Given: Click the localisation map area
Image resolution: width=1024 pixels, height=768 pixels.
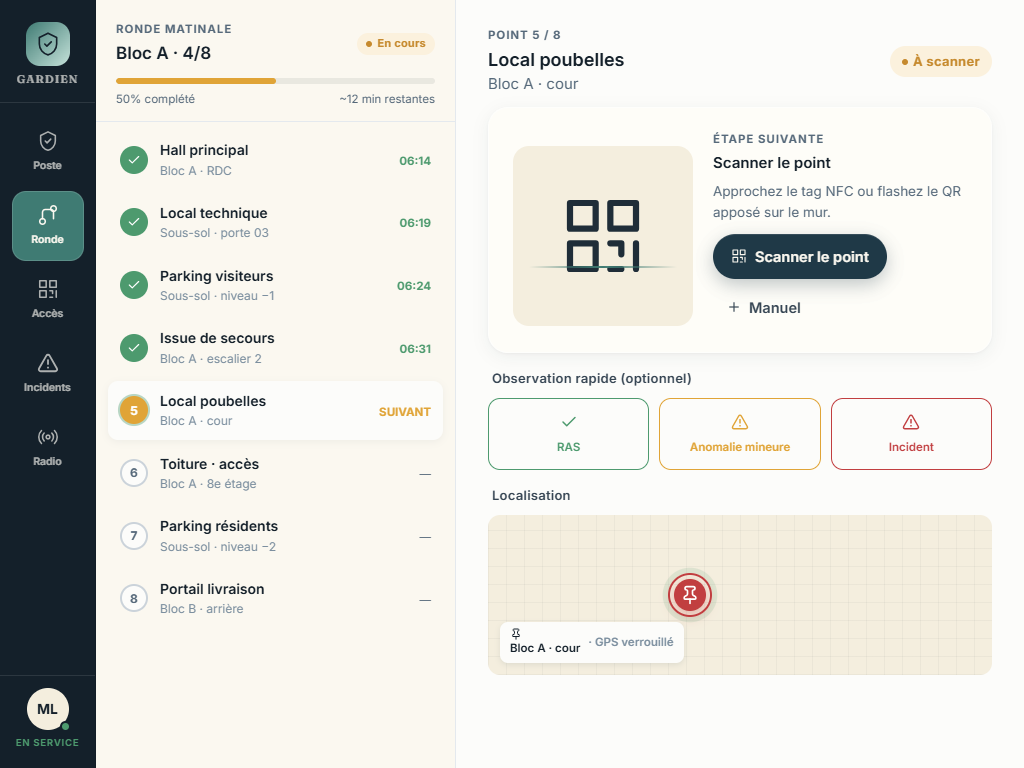Looking at the screenshot, I should coord(739,595).
